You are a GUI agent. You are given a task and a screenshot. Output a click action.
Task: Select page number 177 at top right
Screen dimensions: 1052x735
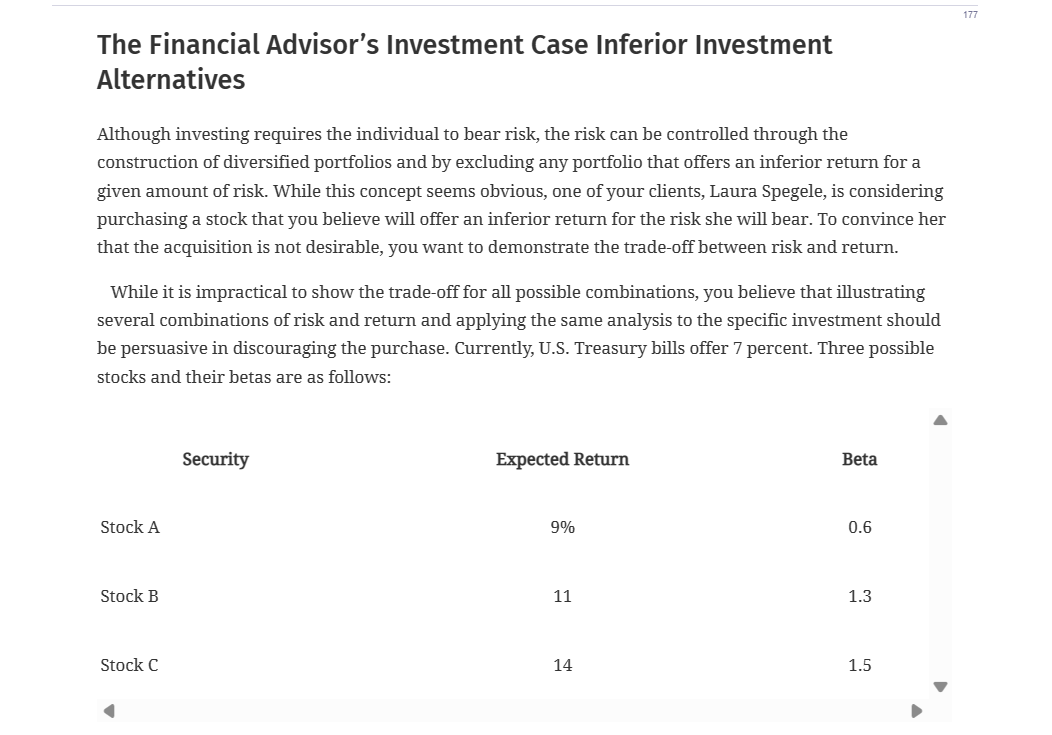[969, 14]
